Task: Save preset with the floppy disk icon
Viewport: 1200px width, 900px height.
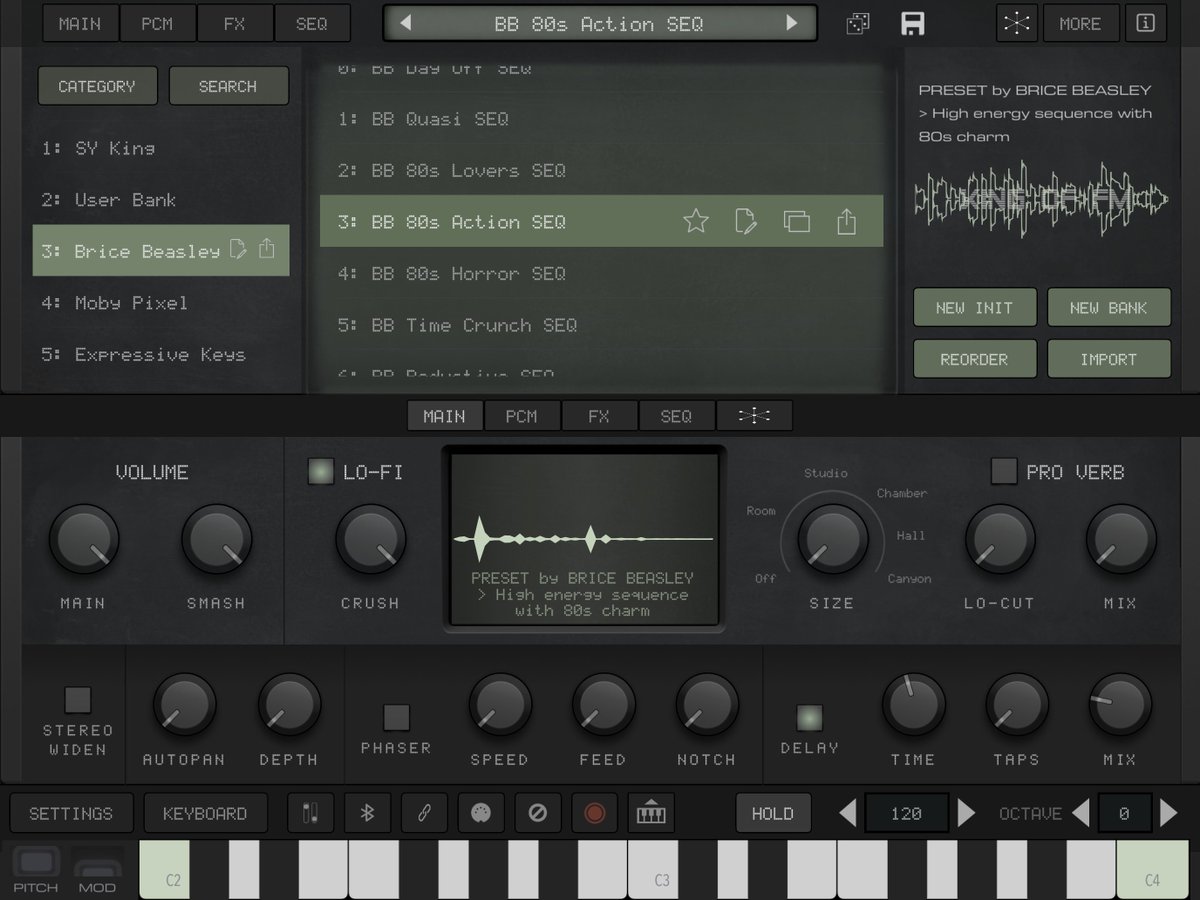Action: pos(912,24)
